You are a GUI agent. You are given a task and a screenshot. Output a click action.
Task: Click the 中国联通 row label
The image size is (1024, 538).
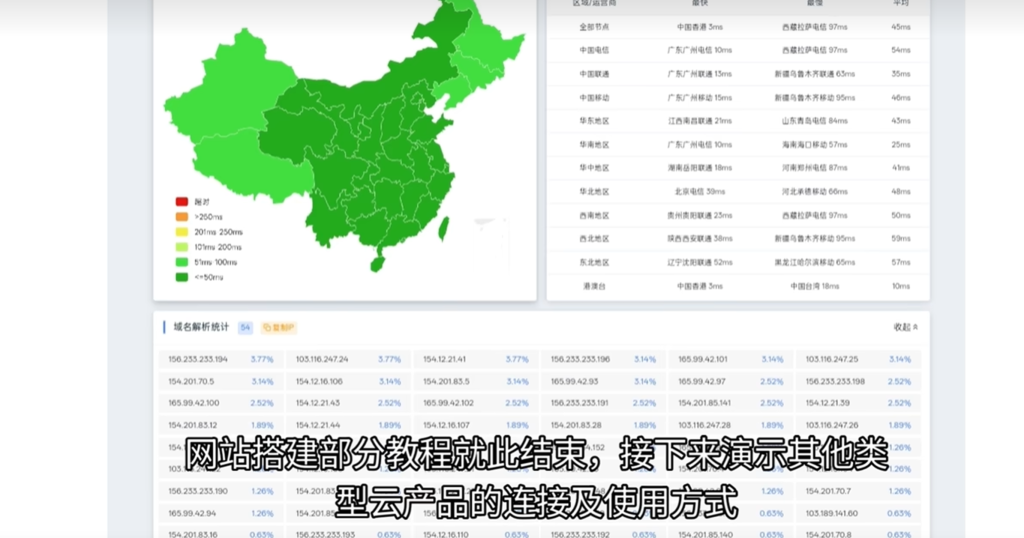click(x=594, y=74)
